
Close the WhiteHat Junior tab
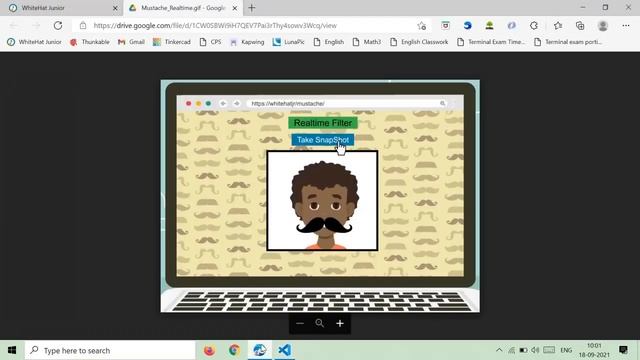click(115, 8)
